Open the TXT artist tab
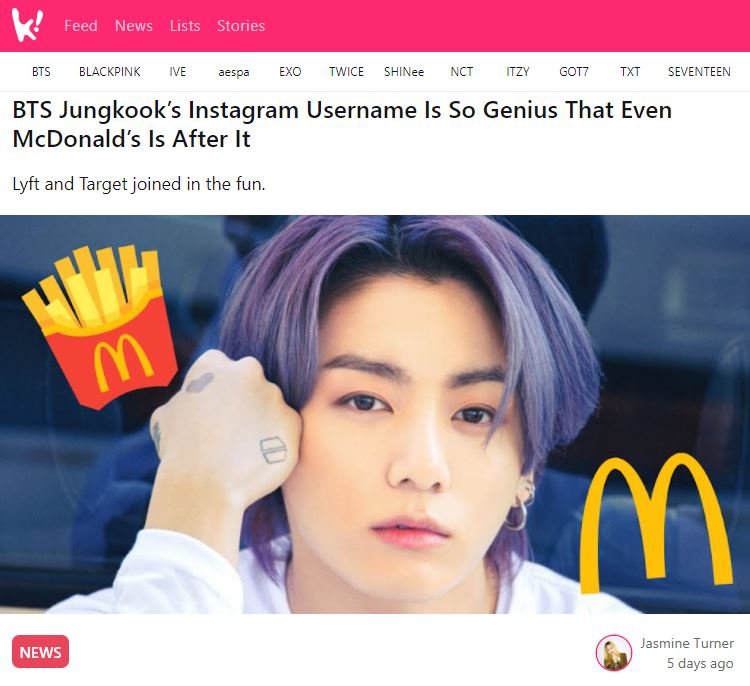This screenshot has height=686, width=750. click(x=630, y=72)
